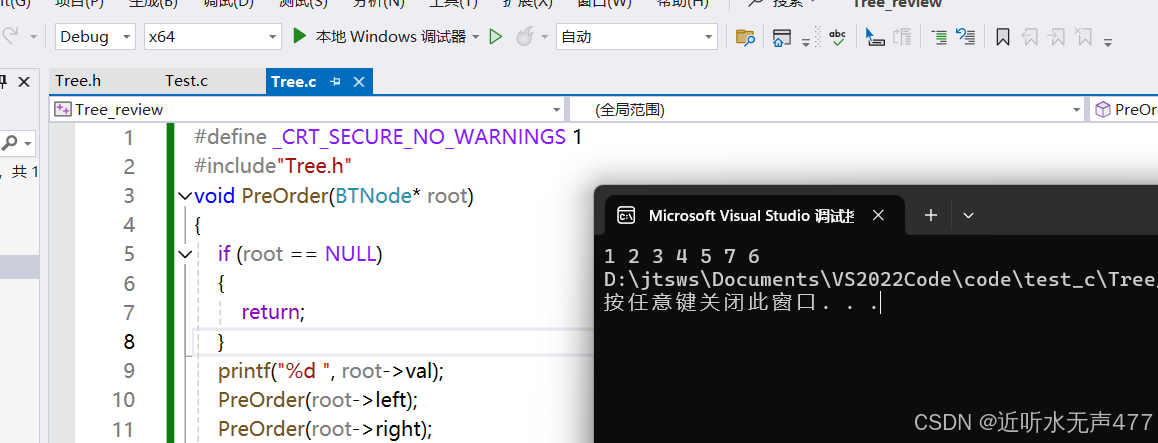Select the Microsoft Visual Studio debug console tab
Viewport: 1158px width, 443px height.
[x=751, y=216]
